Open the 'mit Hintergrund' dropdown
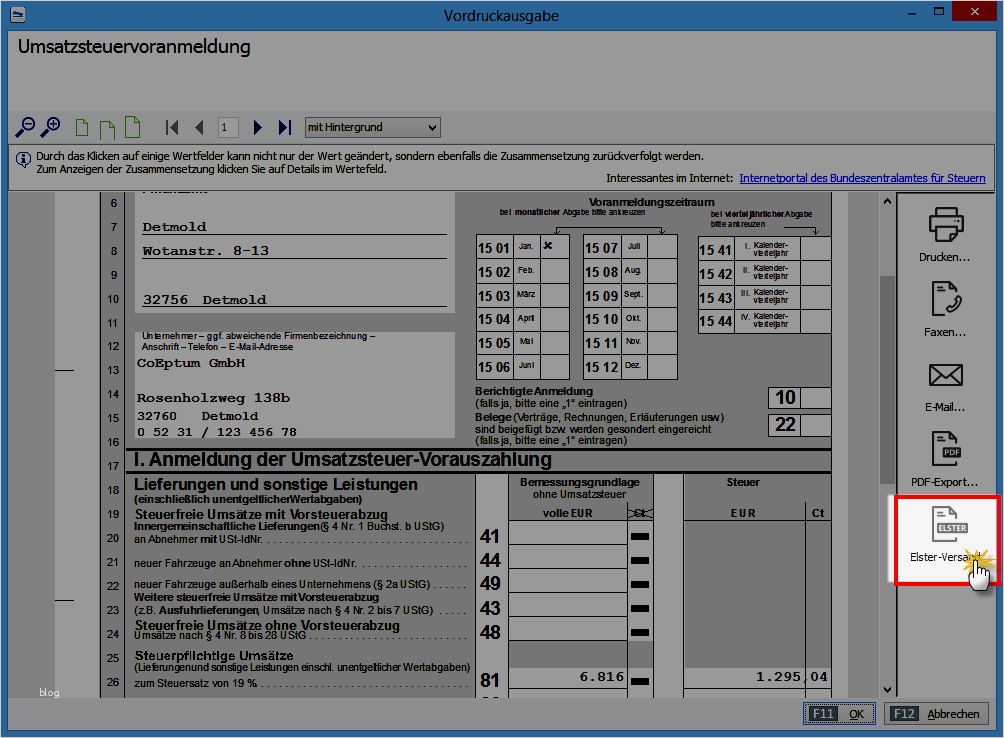Screen dimensions: 1004x738 372,127
